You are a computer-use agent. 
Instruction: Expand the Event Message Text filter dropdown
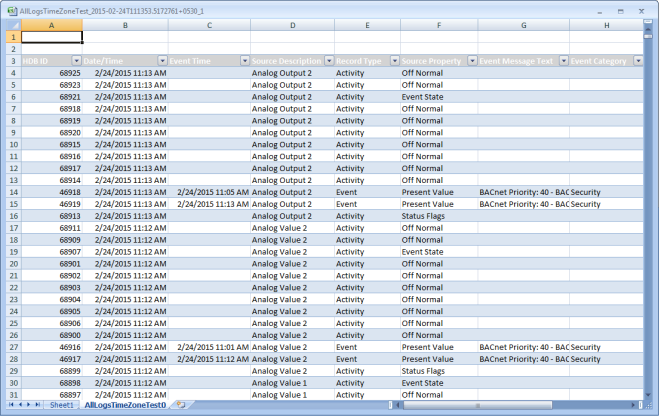click(x=561, y=60)
